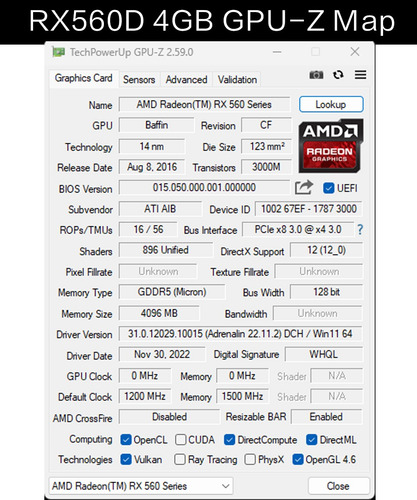
Task: Toggle the Ray Tracing checkbox
Action: click(180, 460)
